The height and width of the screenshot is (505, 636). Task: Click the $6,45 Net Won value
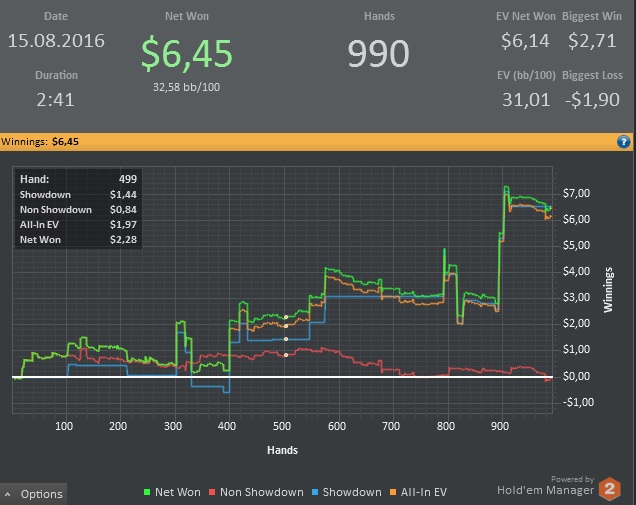tap(187, 53)
